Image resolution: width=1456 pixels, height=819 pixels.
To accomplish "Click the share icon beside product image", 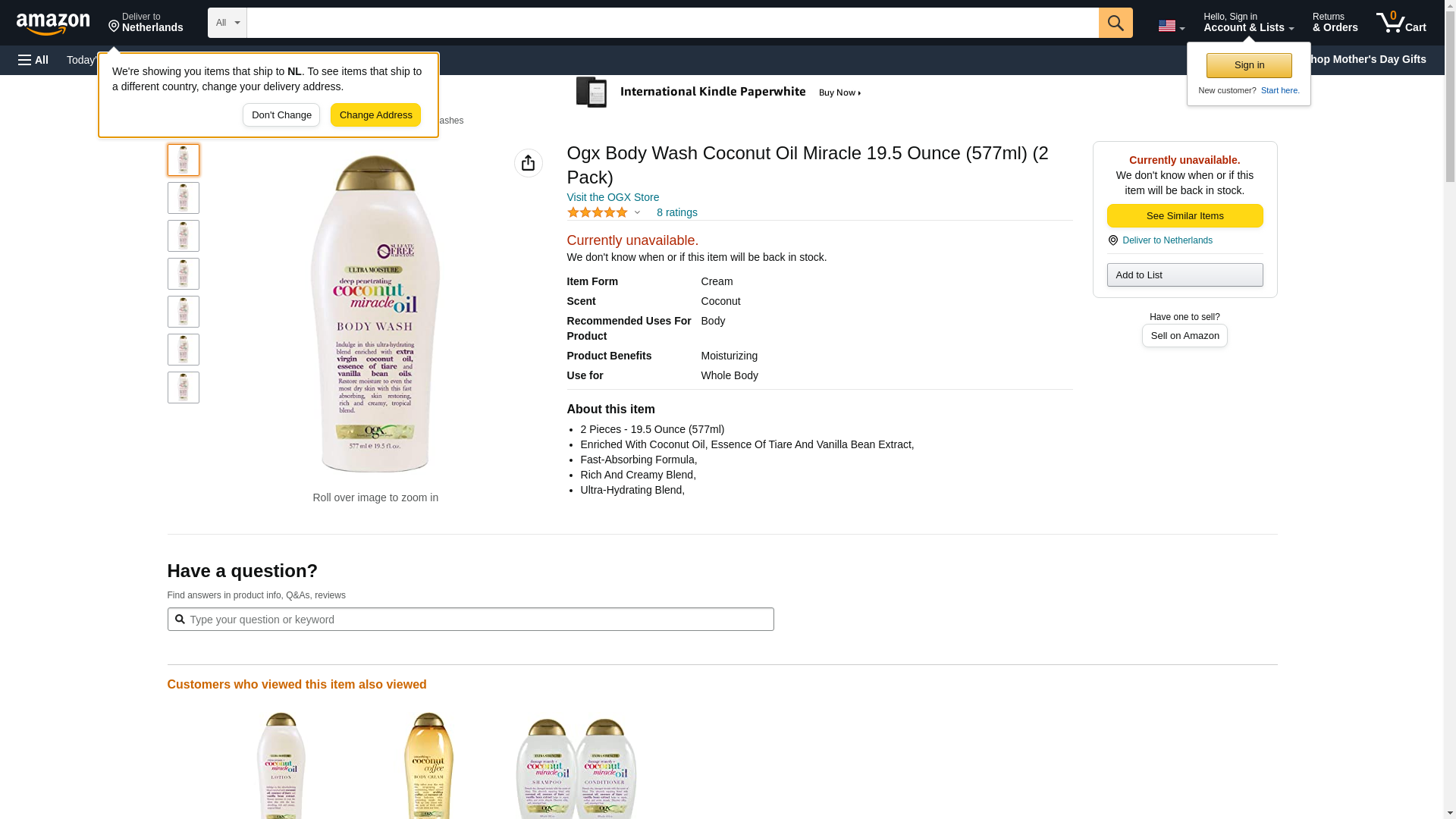I will tap(528, 163).
